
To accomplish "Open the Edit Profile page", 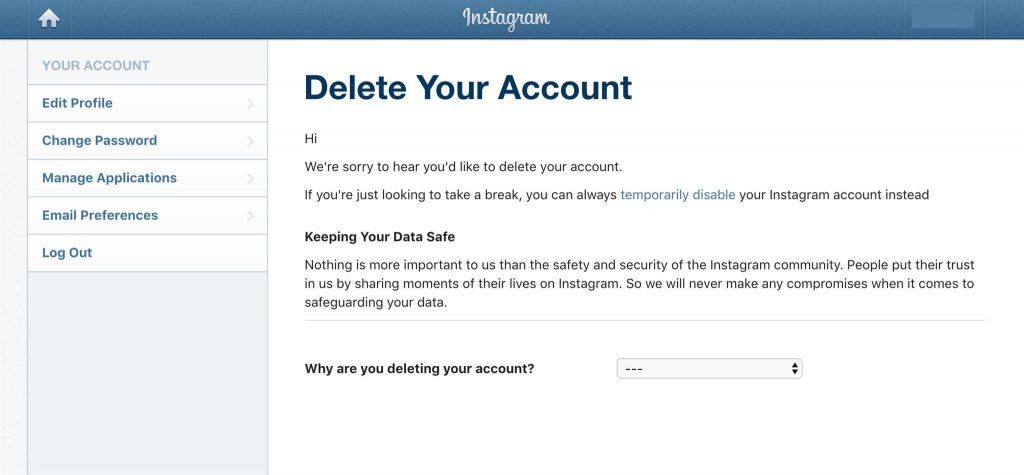I will (x=148, y=103).
